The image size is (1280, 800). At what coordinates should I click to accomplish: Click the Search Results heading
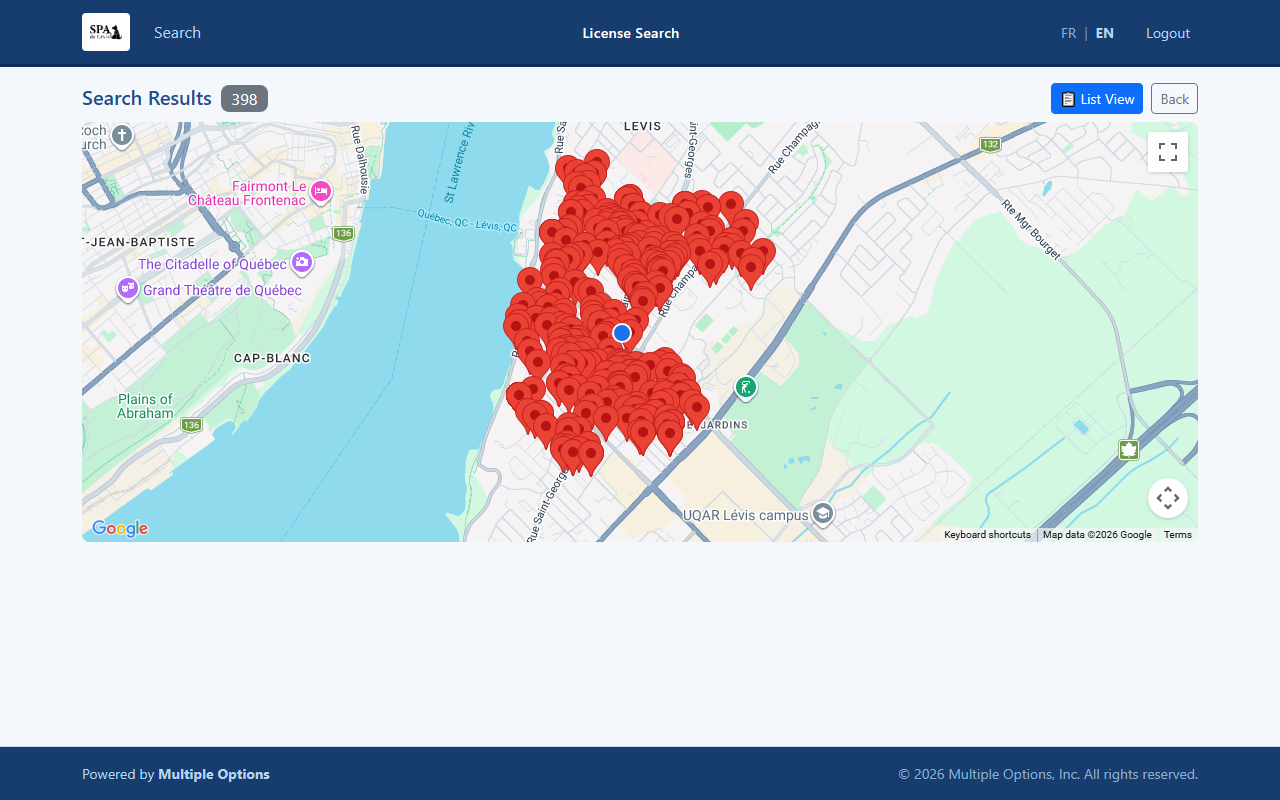click(147, 98)
